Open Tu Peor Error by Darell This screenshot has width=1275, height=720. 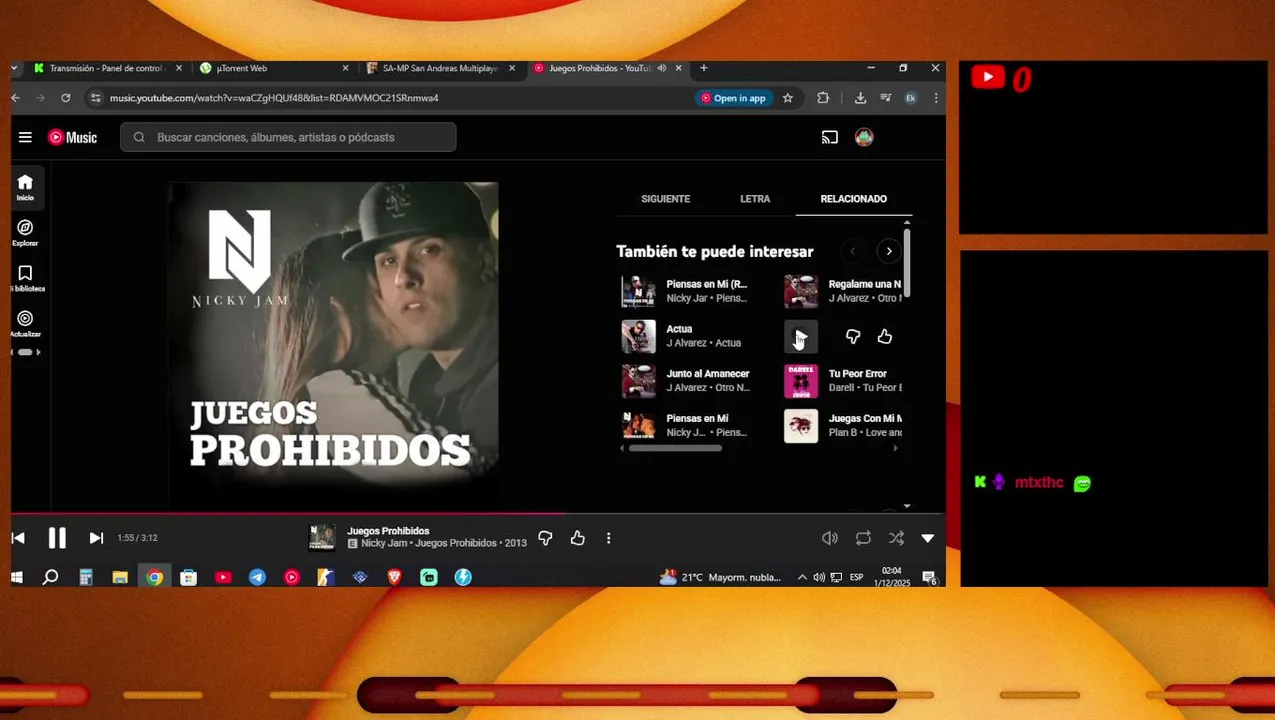pyautogui.click(x=857, y=374)
